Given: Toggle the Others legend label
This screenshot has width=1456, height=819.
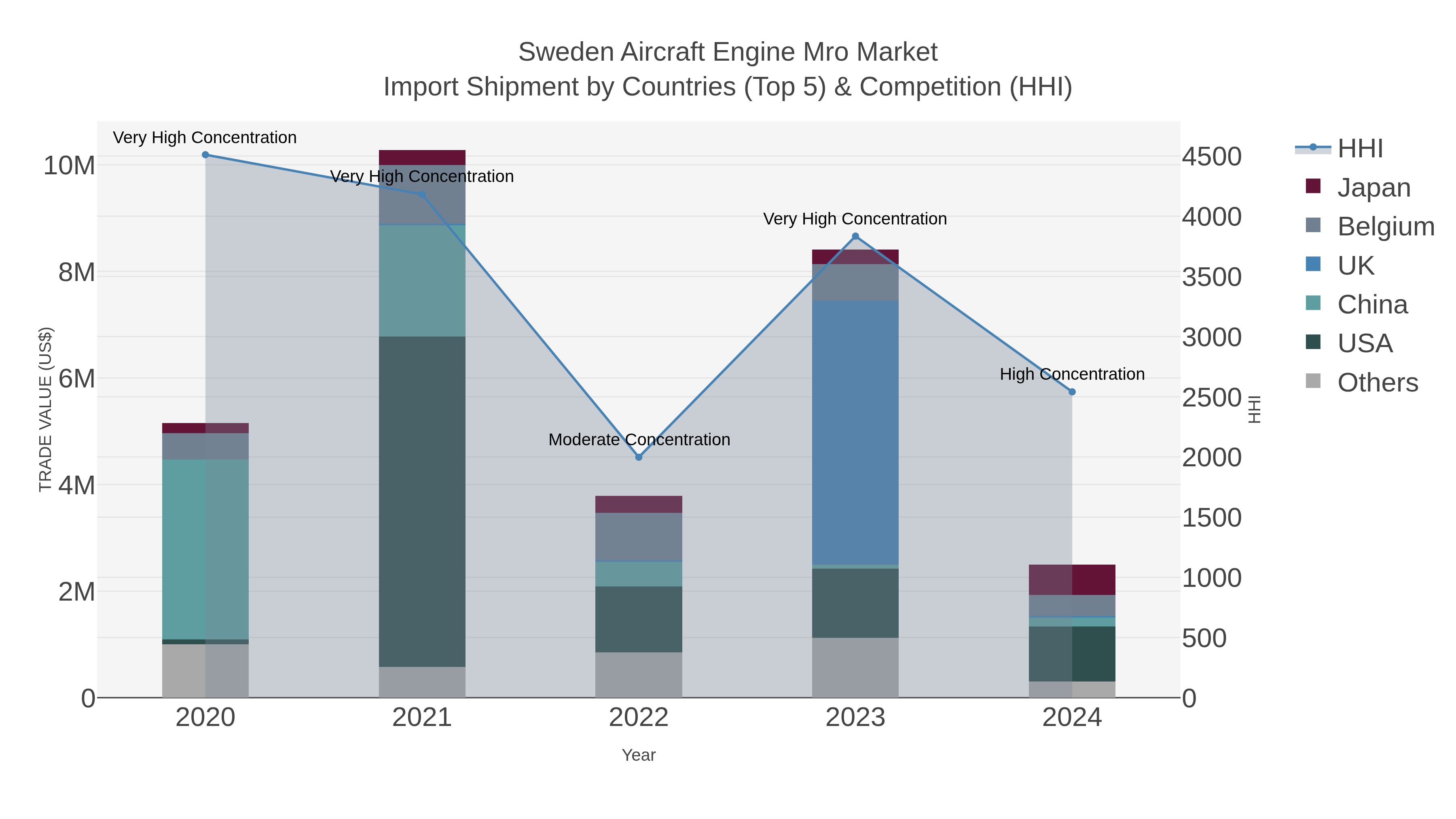Looking at the screenshot, I should [1378, 382].
